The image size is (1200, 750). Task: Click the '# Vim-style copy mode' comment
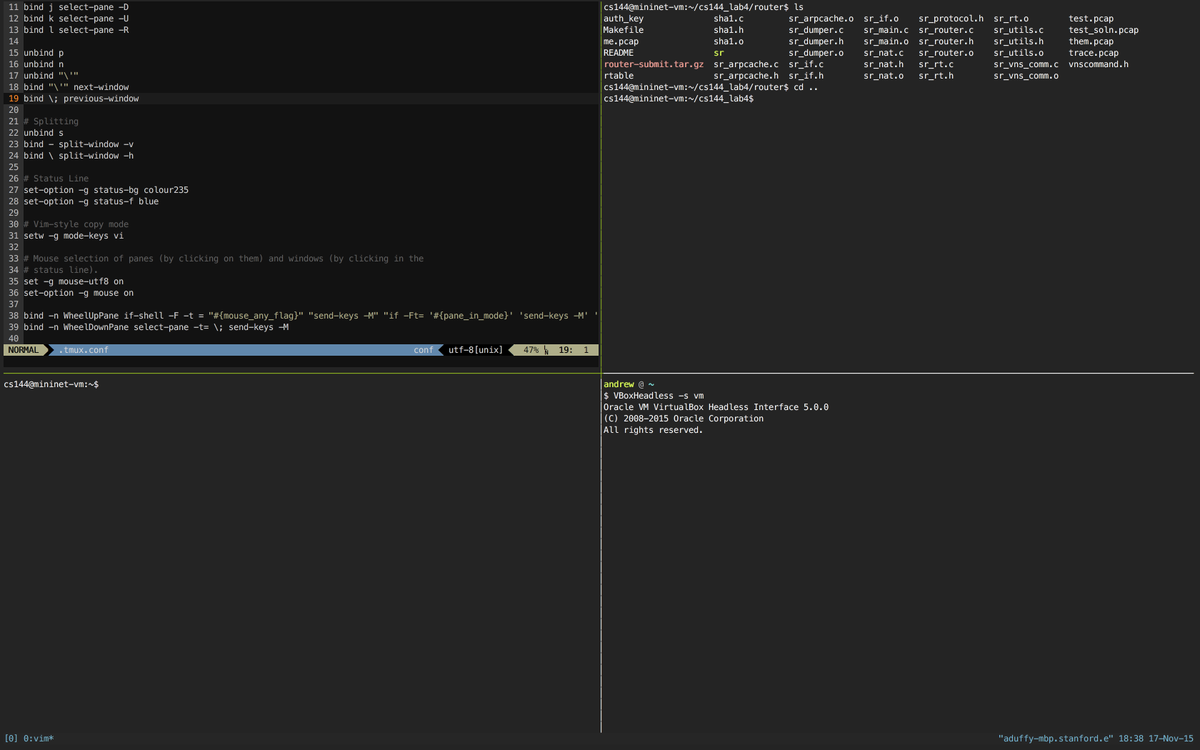pos(76,224)
